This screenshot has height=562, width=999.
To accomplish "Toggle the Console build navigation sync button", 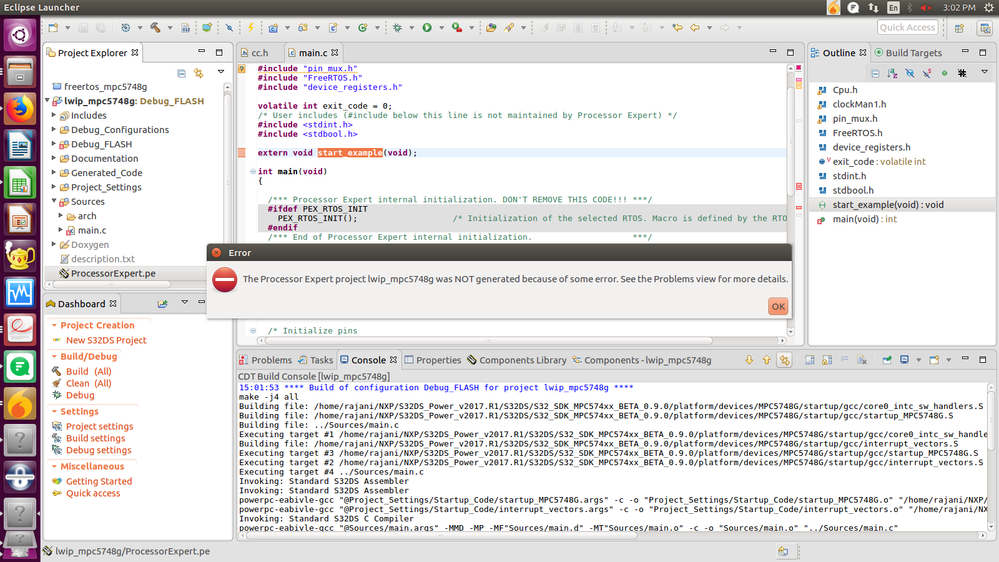I will pos(784,360).
